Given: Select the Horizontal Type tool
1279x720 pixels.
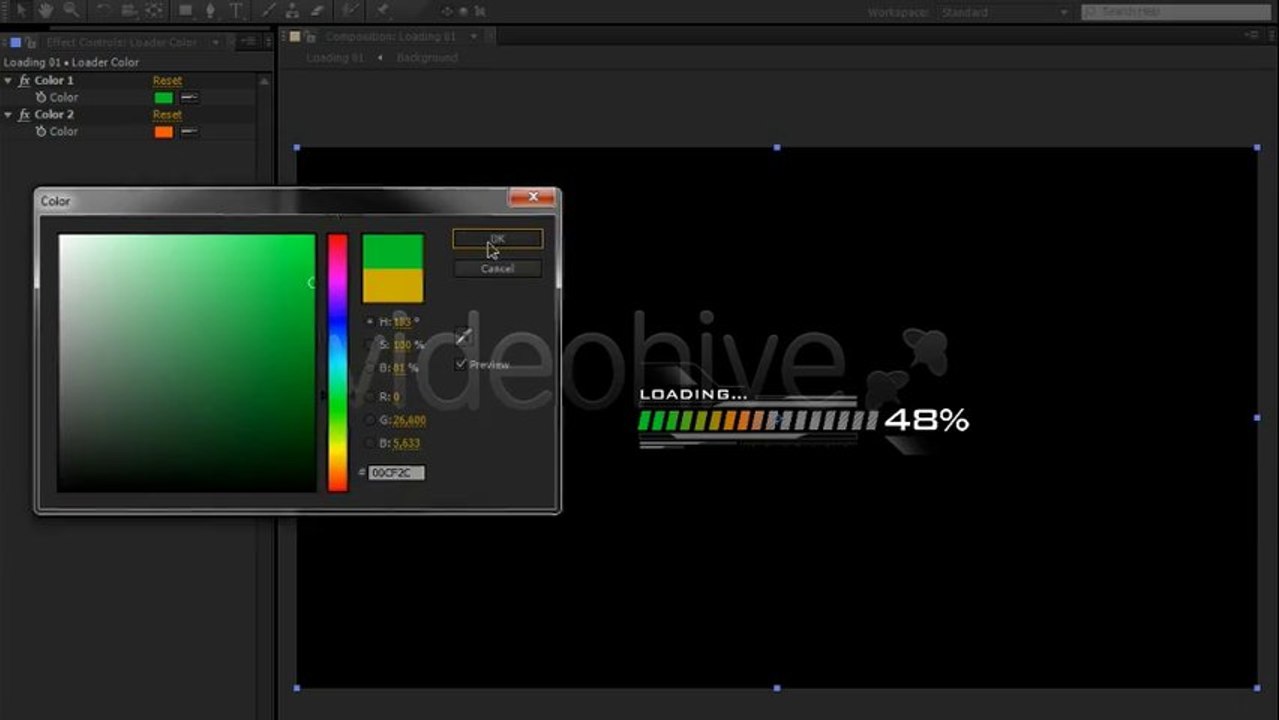Looking at the screenshot, I should 236,10.
